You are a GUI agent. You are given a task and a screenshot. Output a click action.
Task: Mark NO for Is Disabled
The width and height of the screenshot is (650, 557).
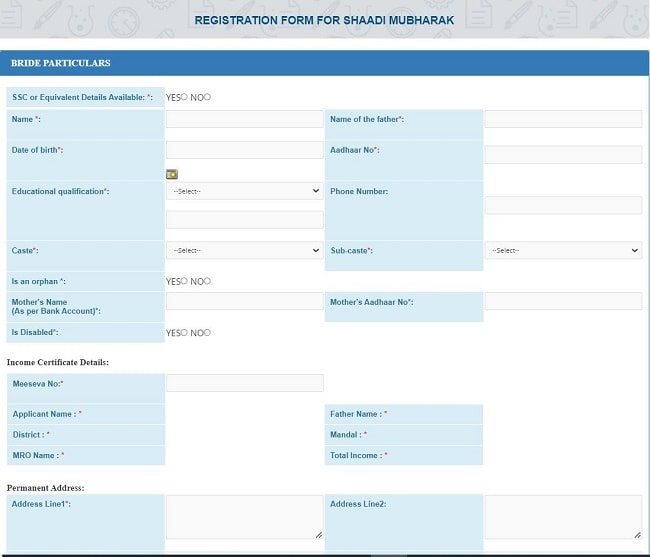pyautogui.click(x=207, y=332)
